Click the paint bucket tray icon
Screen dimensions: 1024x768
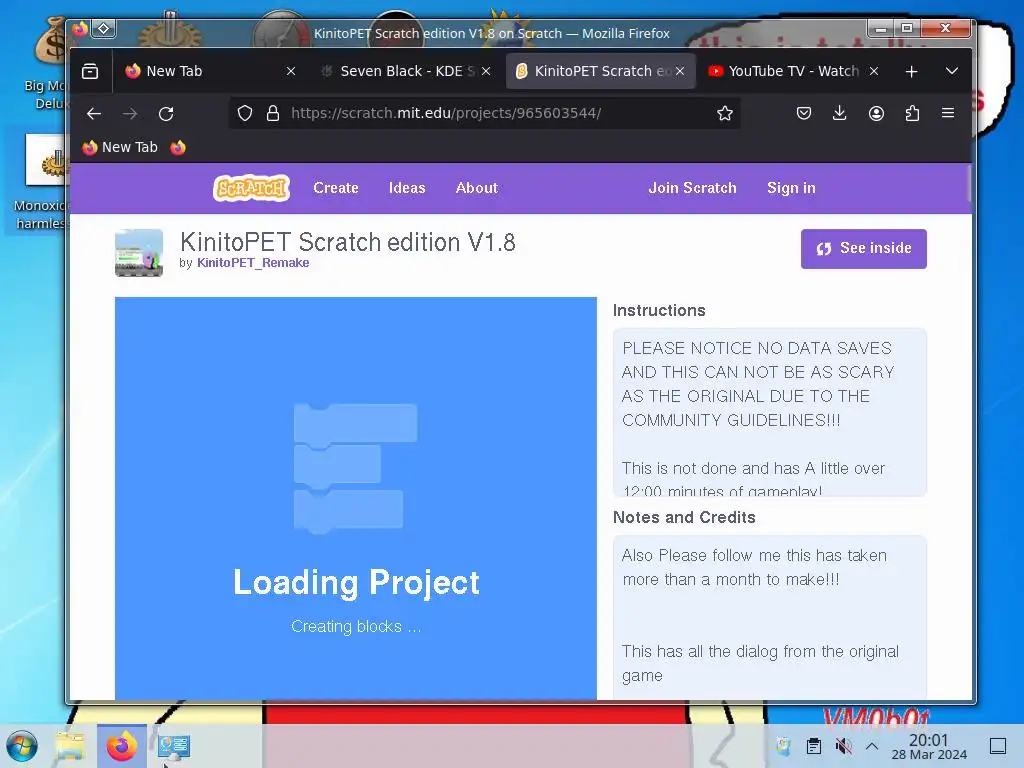tap(784, 746)
